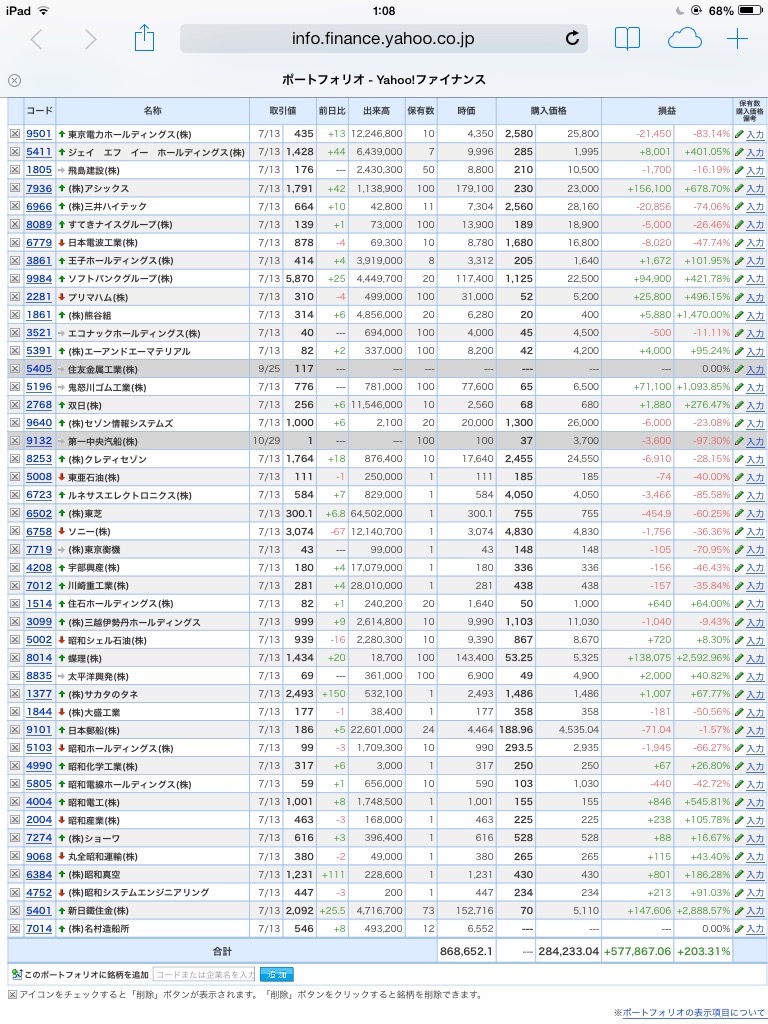Click the pencil edit icon for row 7014
The image size is (768, 1024).
coord(739,928)
